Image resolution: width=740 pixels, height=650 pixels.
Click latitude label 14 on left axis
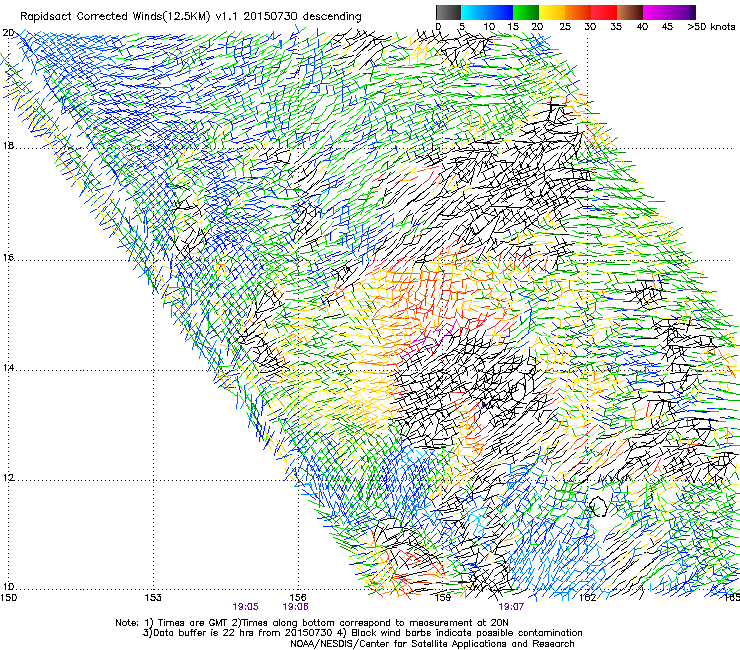(8, 367)
